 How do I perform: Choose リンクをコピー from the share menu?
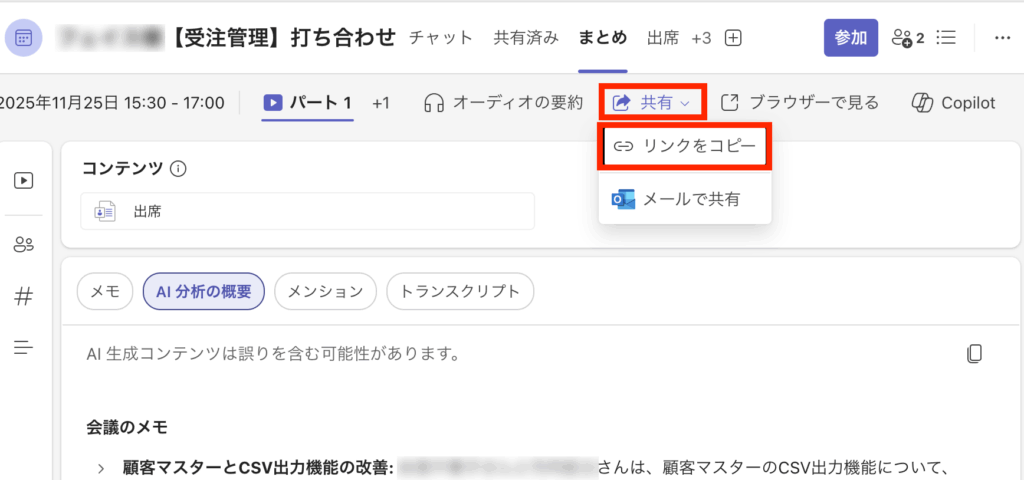[x=684, y=146]
